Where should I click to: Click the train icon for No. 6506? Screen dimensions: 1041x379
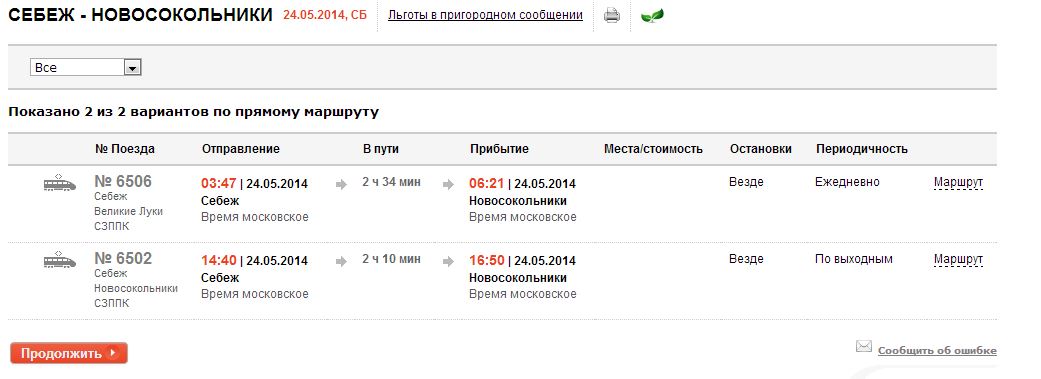point(60,182)
